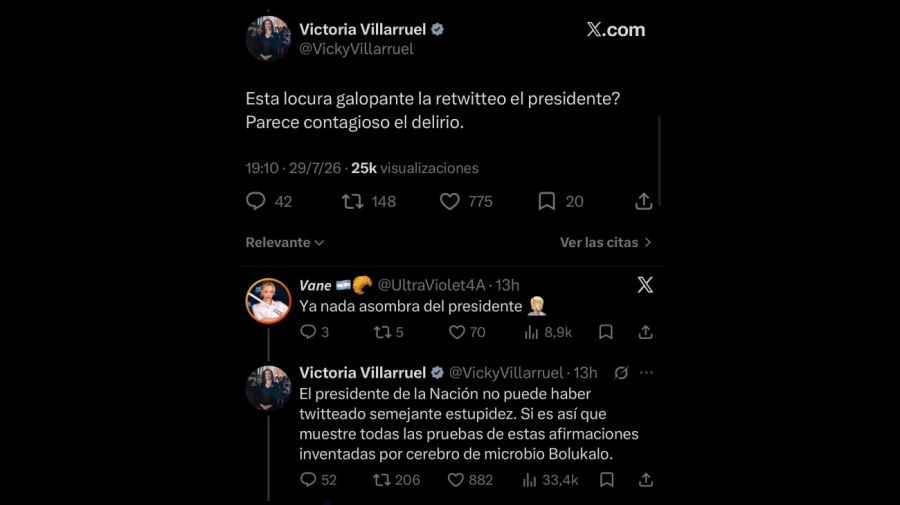Like Villarruel's reply with 882 likes
Screen dimensions: 900x505
tap(456, 480)
